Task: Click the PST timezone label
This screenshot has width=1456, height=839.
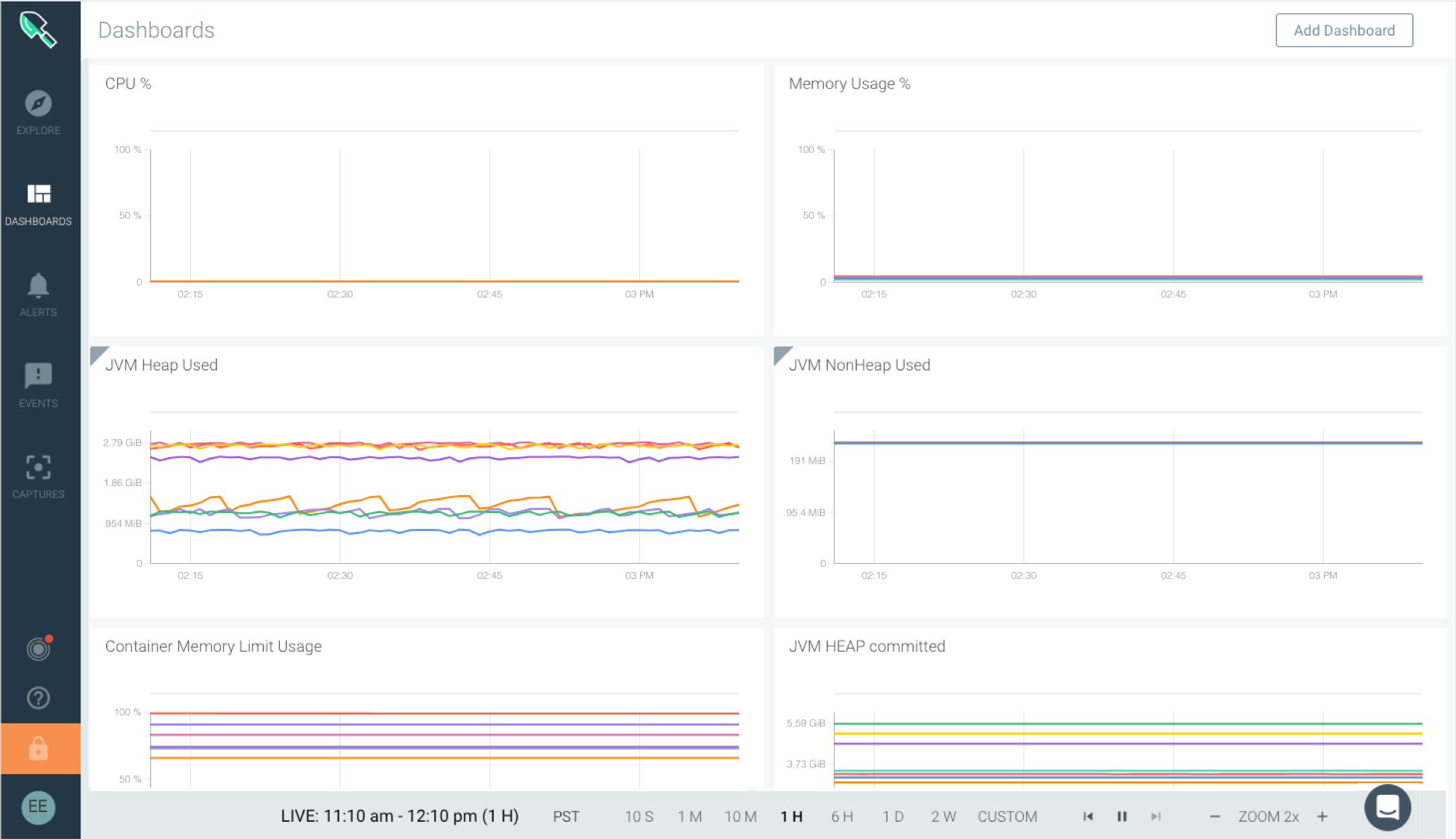Action: [x=565, y=817]
